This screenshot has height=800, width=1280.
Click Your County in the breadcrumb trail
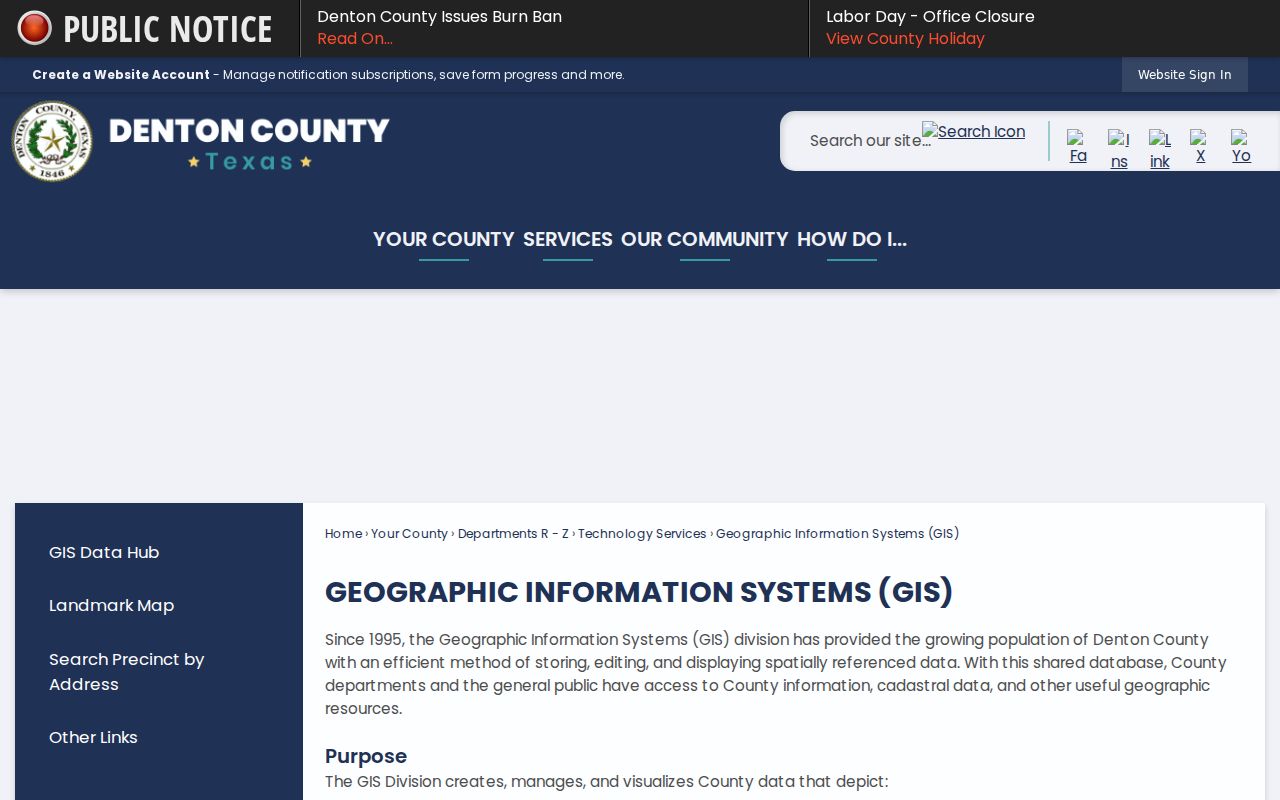(410, 533)
